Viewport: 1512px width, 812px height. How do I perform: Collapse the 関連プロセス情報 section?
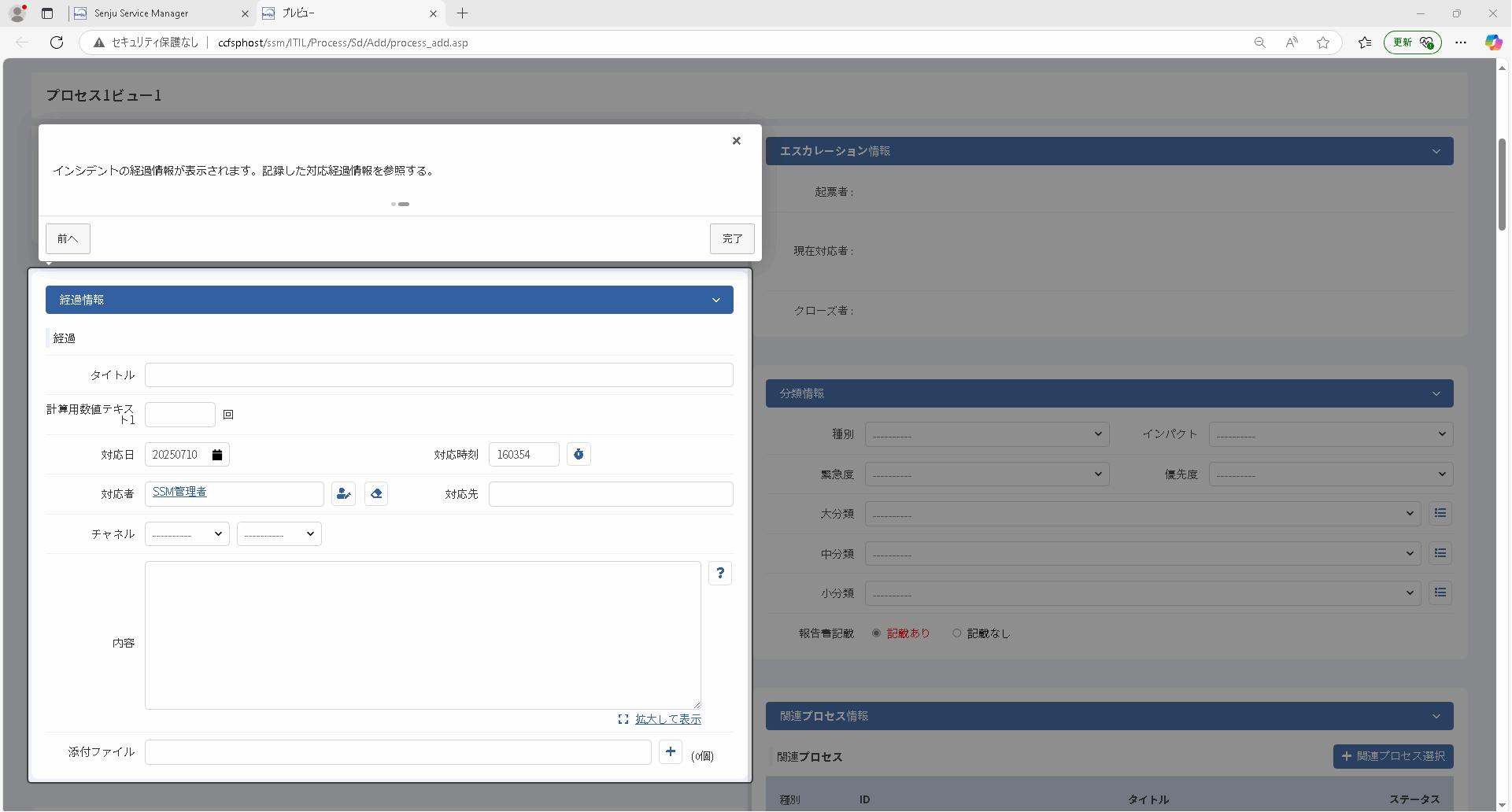tap(1436, 716)
